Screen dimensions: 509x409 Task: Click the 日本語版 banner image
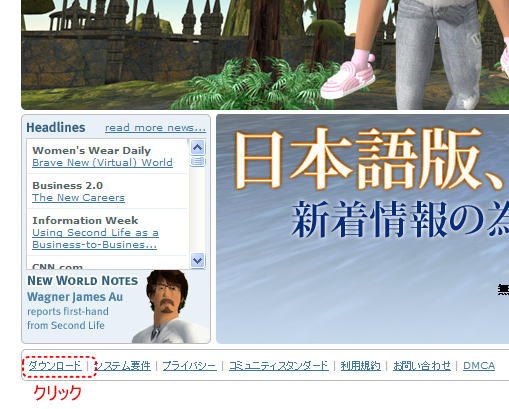click(363, 229)
